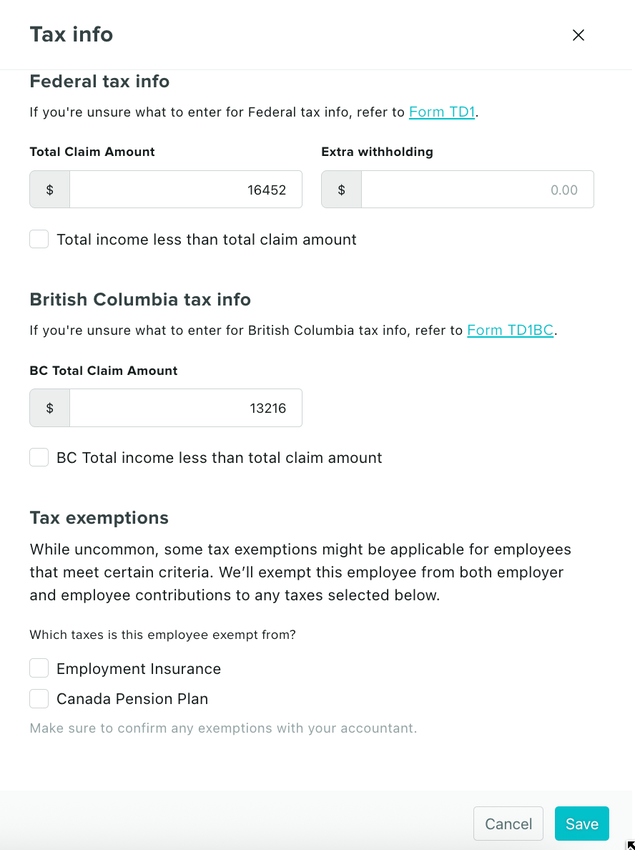
Task: Check federal Total income less than claim amount
Action: coord(39,239)
